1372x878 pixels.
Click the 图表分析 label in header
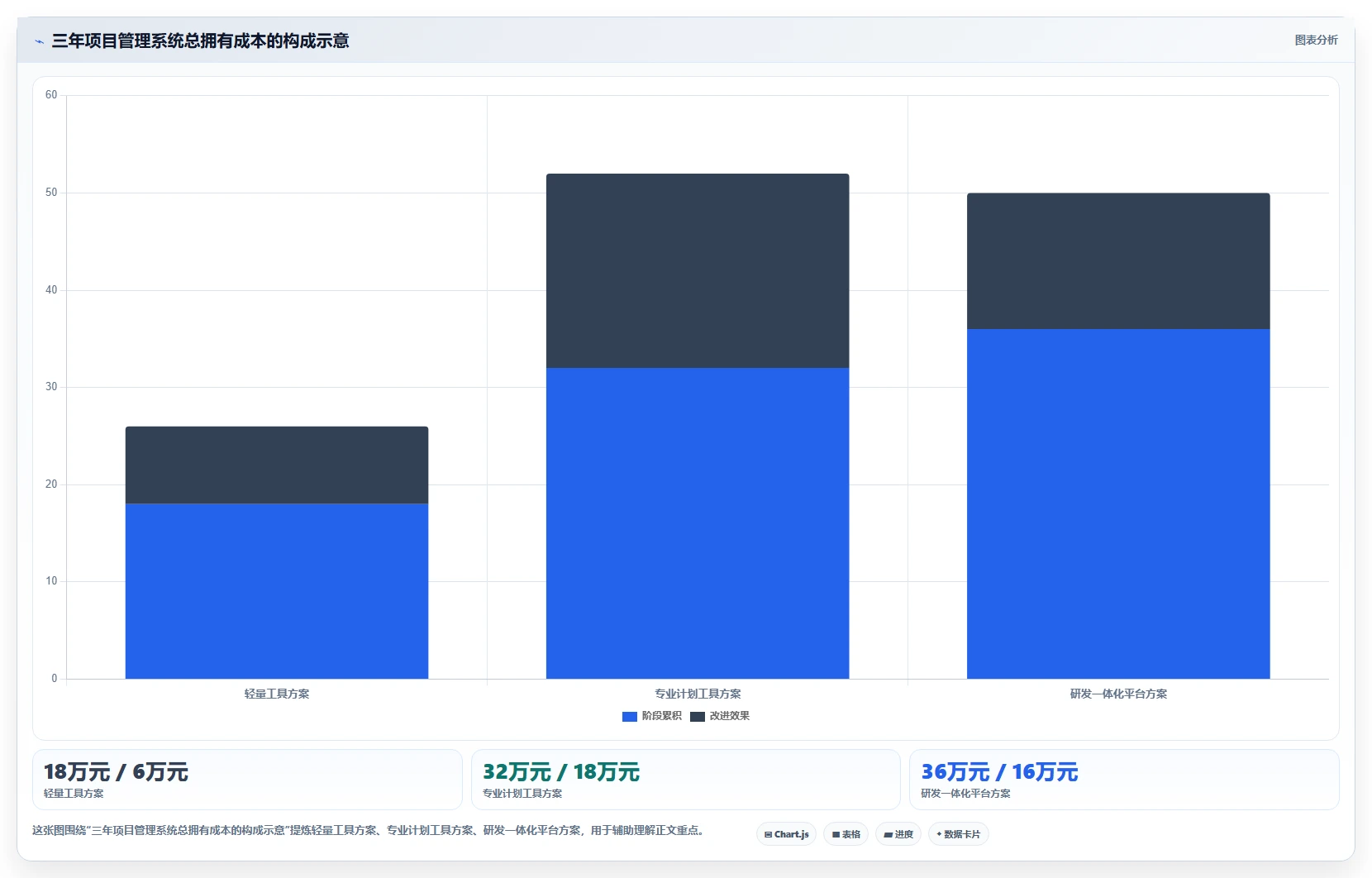point(1316,40)
